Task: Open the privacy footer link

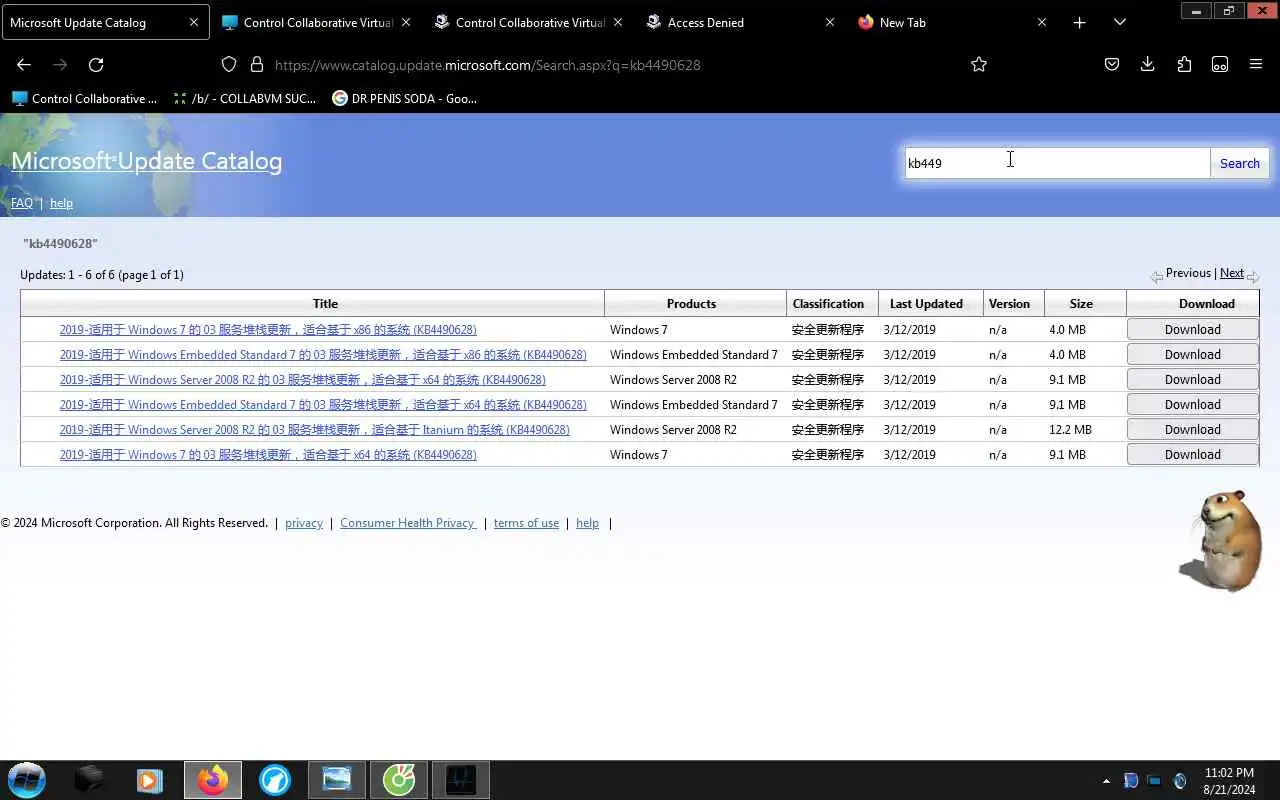Action: coord(304,523)
